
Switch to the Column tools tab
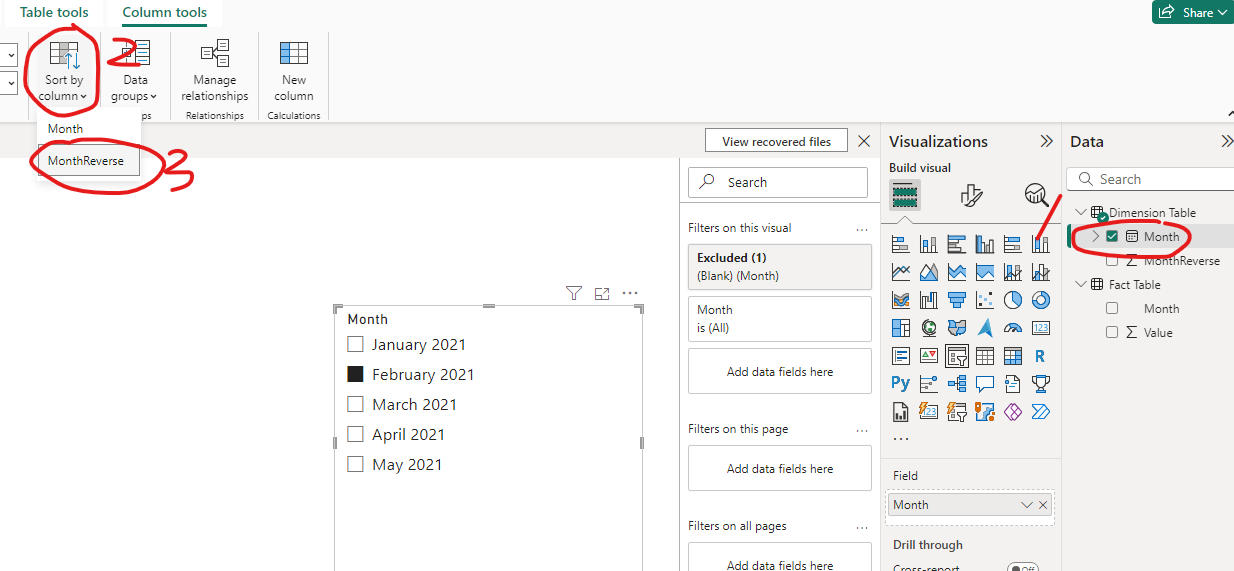point(165,13)
